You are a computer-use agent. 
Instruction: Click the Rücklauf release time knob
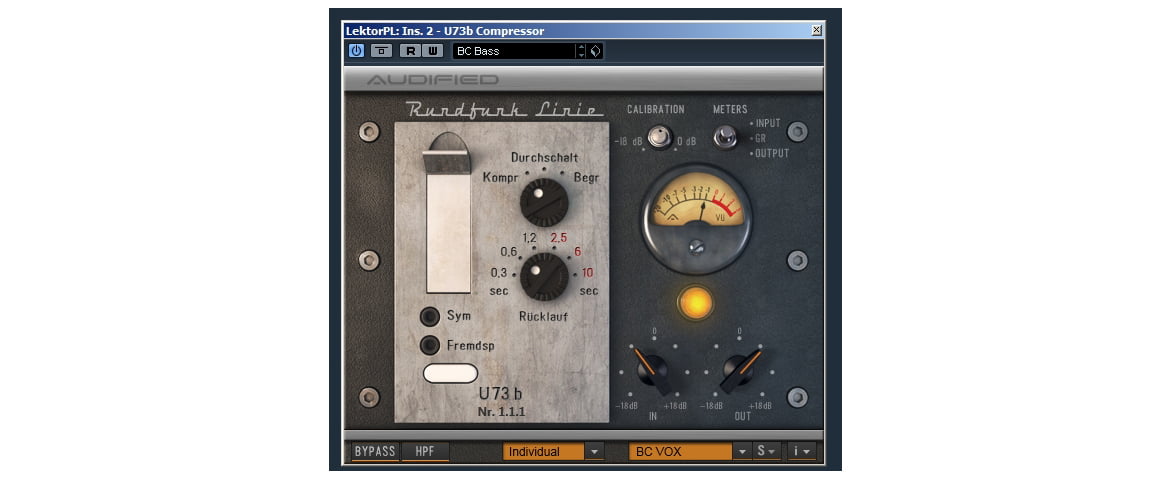click(x=544, y=277)
